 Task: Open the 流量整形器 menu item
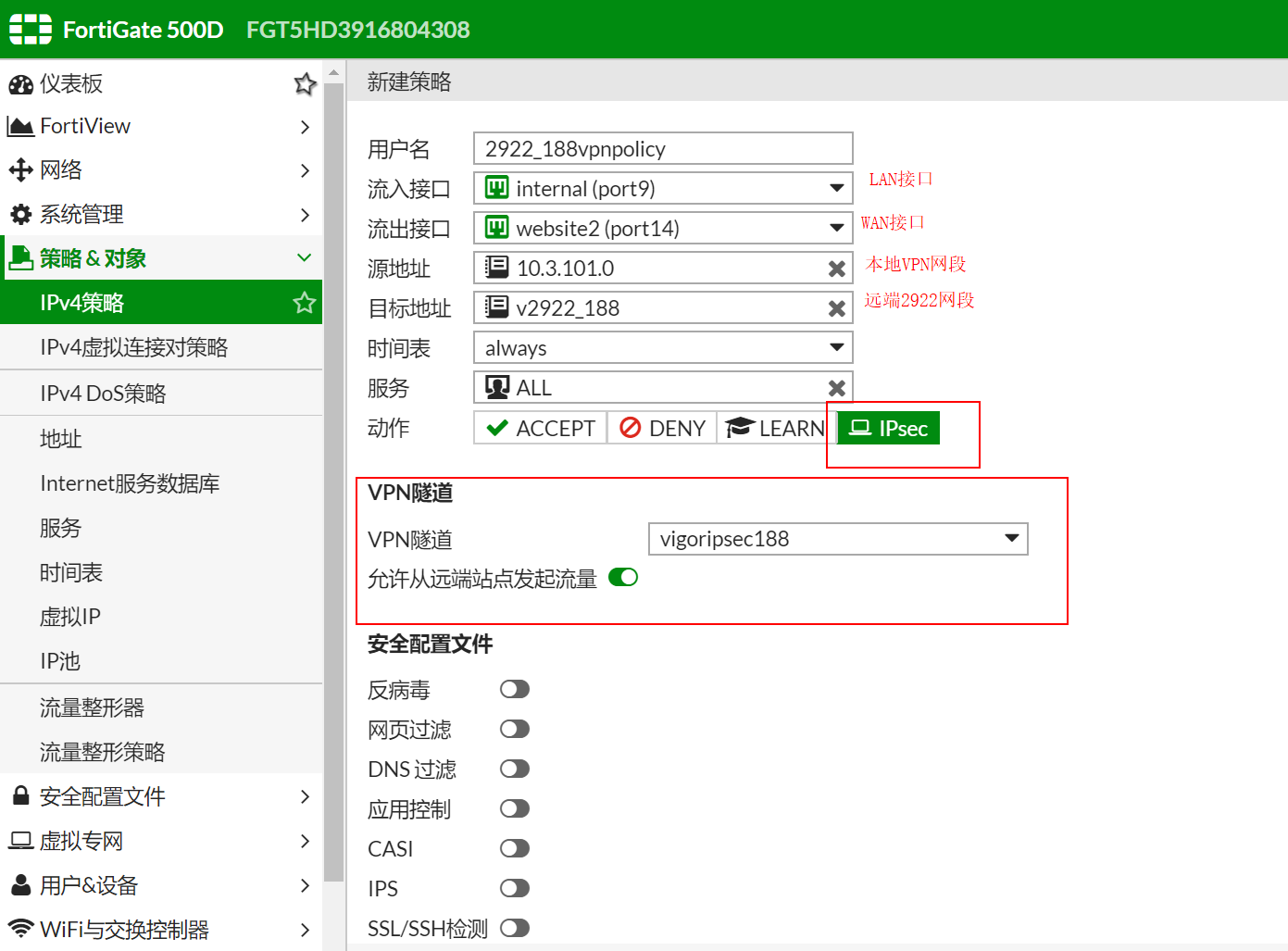pyautogui.click(x=161, y=707)
